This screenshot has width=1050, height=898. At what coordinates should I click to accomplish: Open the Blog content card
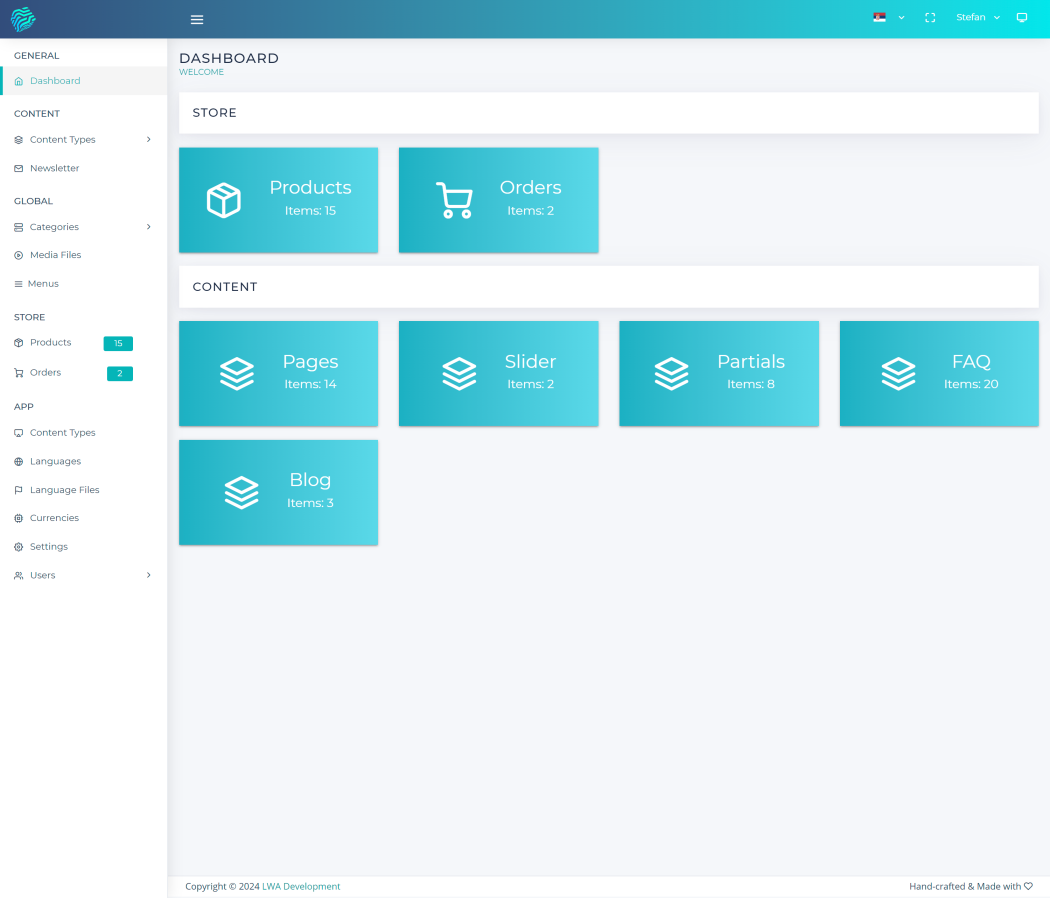tap(278, 492)
